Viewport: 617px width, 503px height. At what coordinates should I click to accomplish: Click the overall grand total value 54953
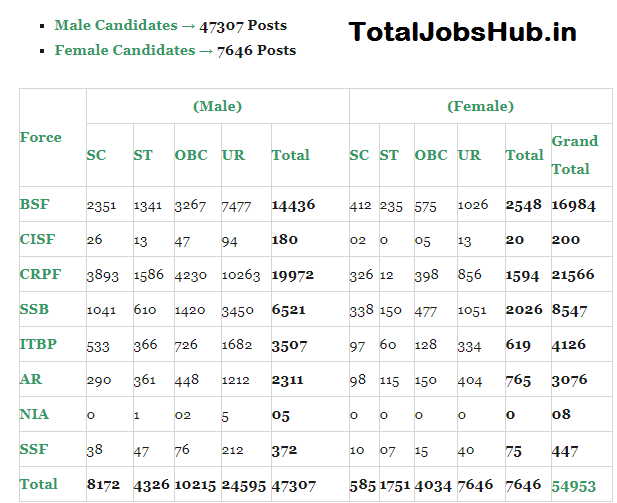[x=574, y=485]
